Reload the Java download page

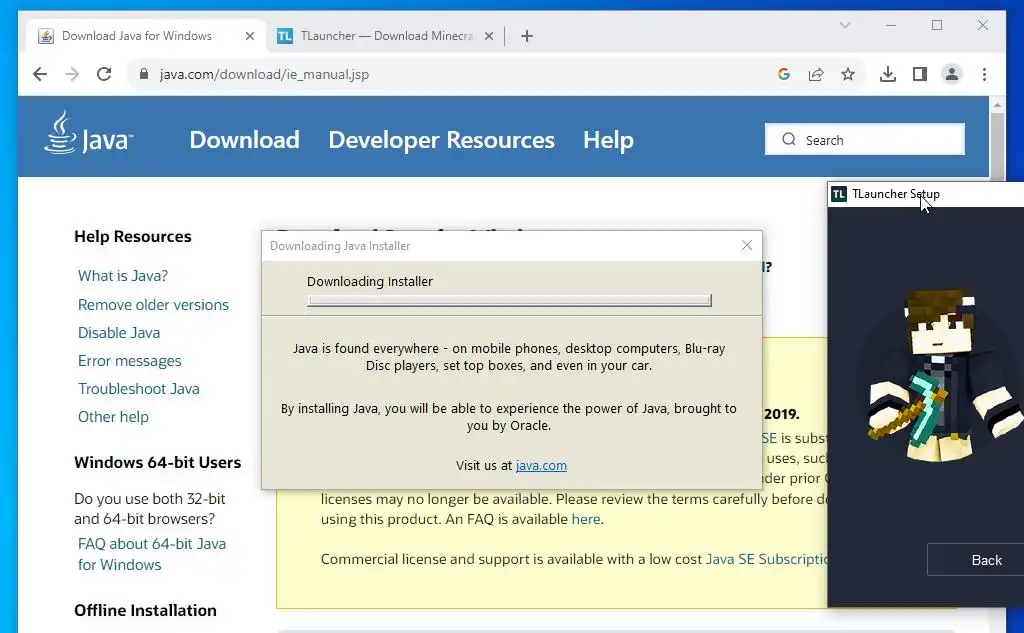click(x=104, y=74)
